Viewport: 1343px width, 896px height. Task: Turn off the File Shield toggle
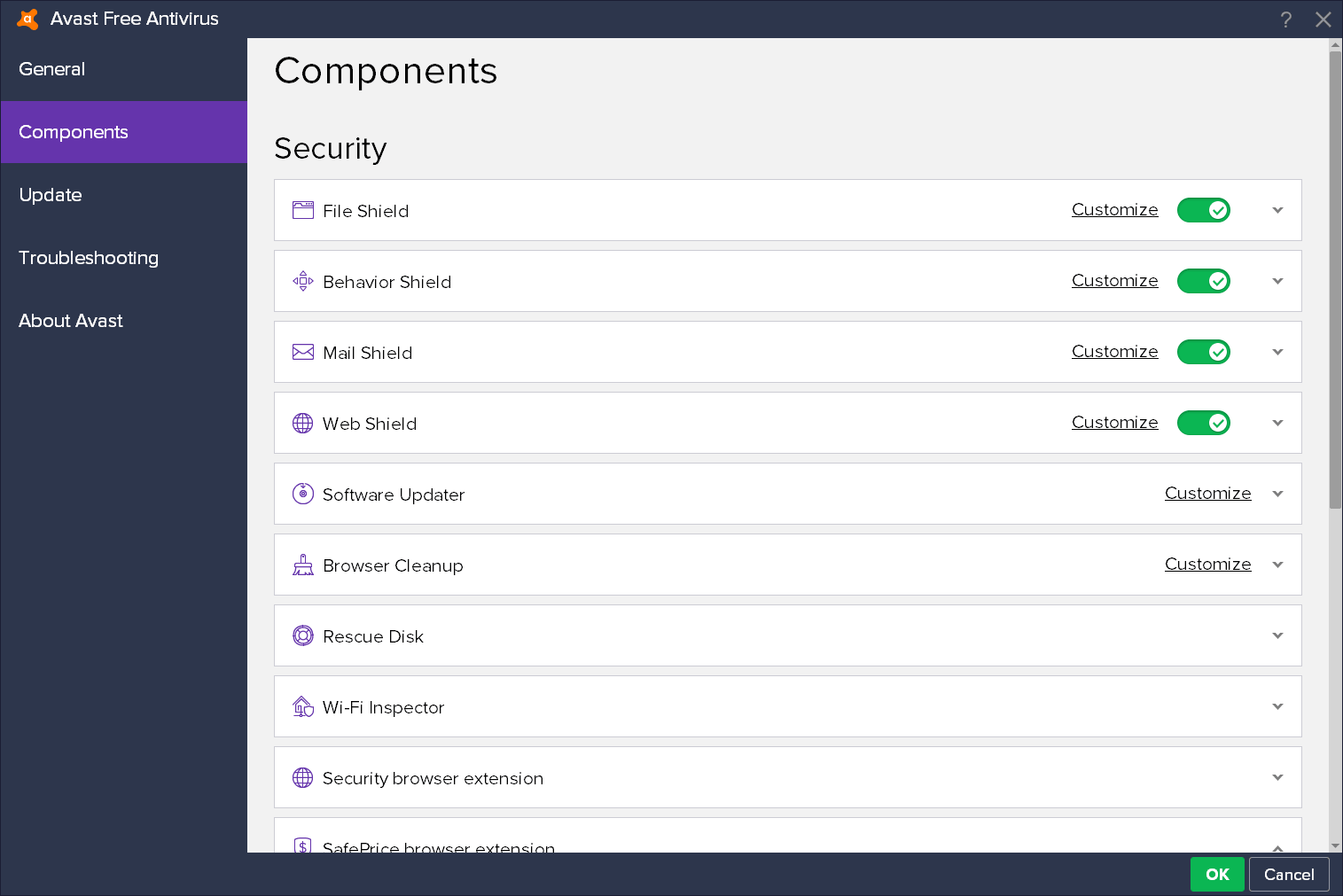[x=1203, y=210]
